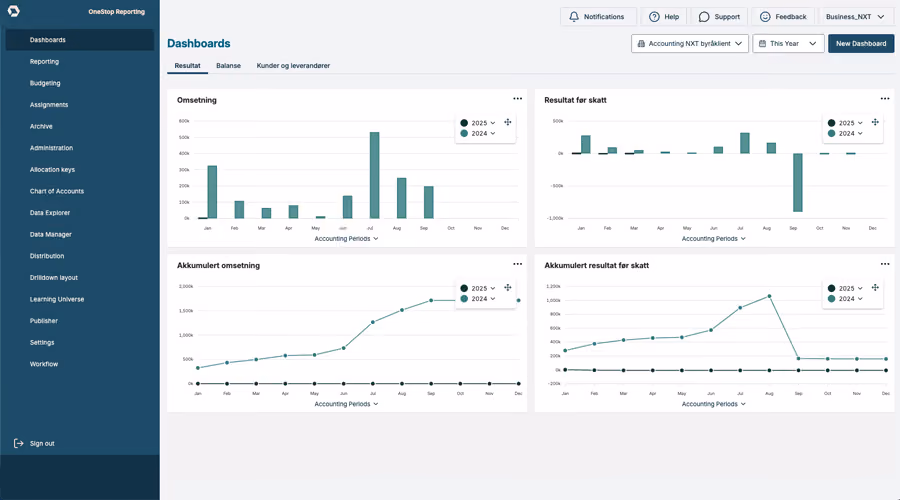This screenshot has height=500, width=900.
Task: Open Akkumulert resultat før skatt three-dot menu
Action: (885, 264)
